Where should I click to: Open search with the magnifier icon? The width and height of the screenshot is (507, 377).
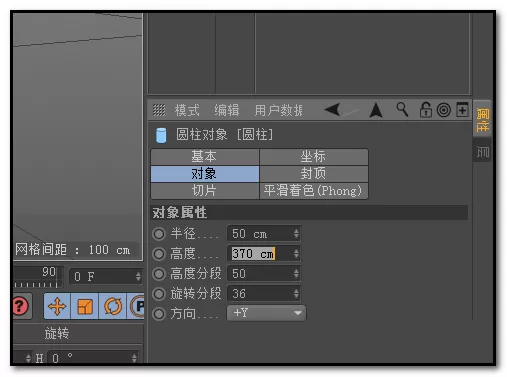(402, 109)
